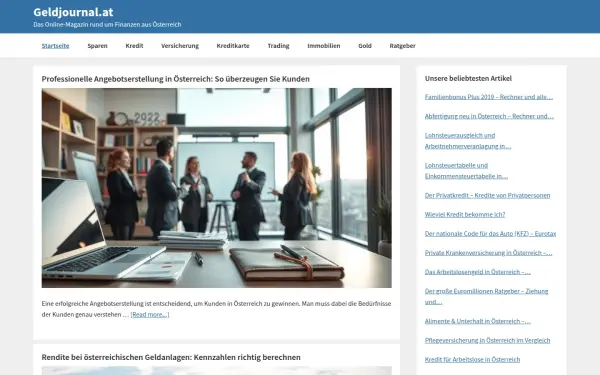
Task: Select the Trading menu item
Action: (x=278, y=46)
